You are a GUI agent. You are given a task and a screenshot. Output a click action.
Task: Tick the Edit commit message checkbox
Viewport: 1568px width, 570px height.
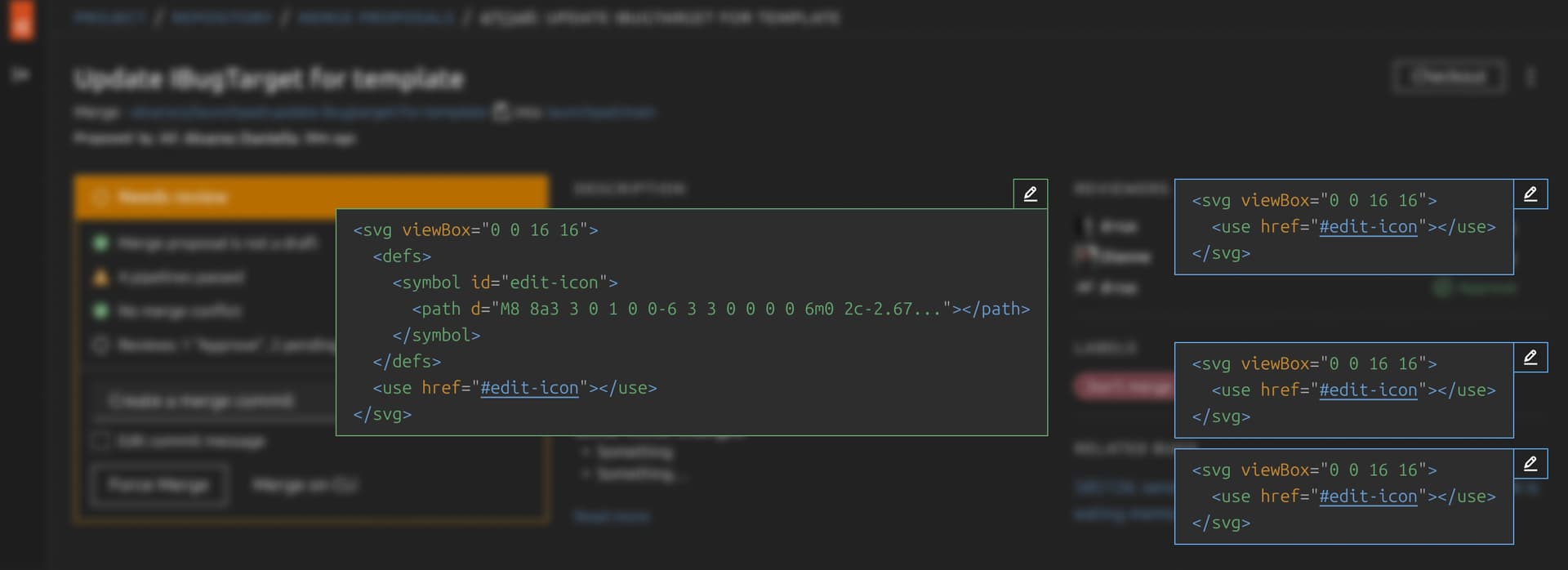click(101, 441)
